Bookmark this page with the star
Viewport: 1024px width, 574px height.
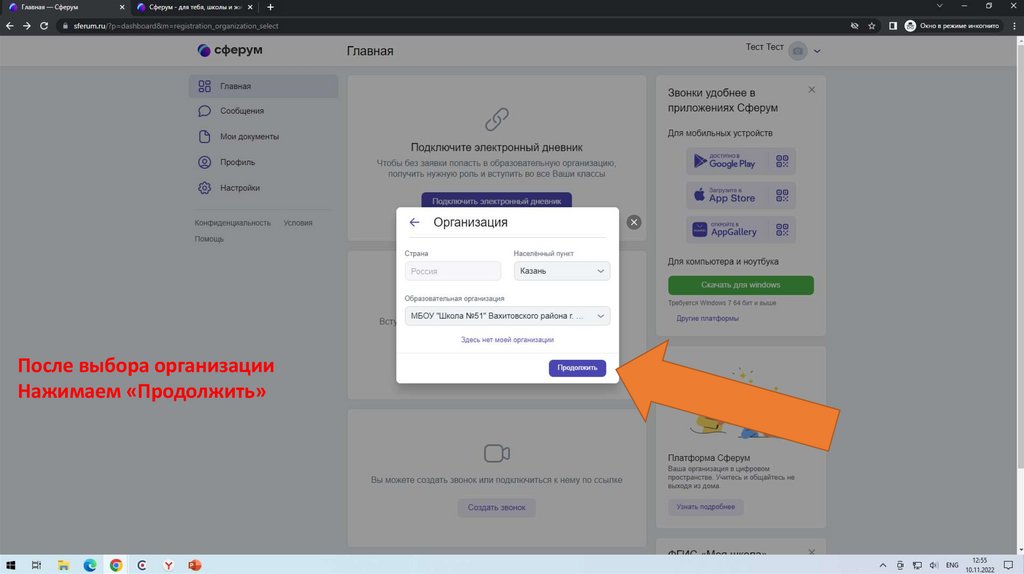(x=871, y=26)
